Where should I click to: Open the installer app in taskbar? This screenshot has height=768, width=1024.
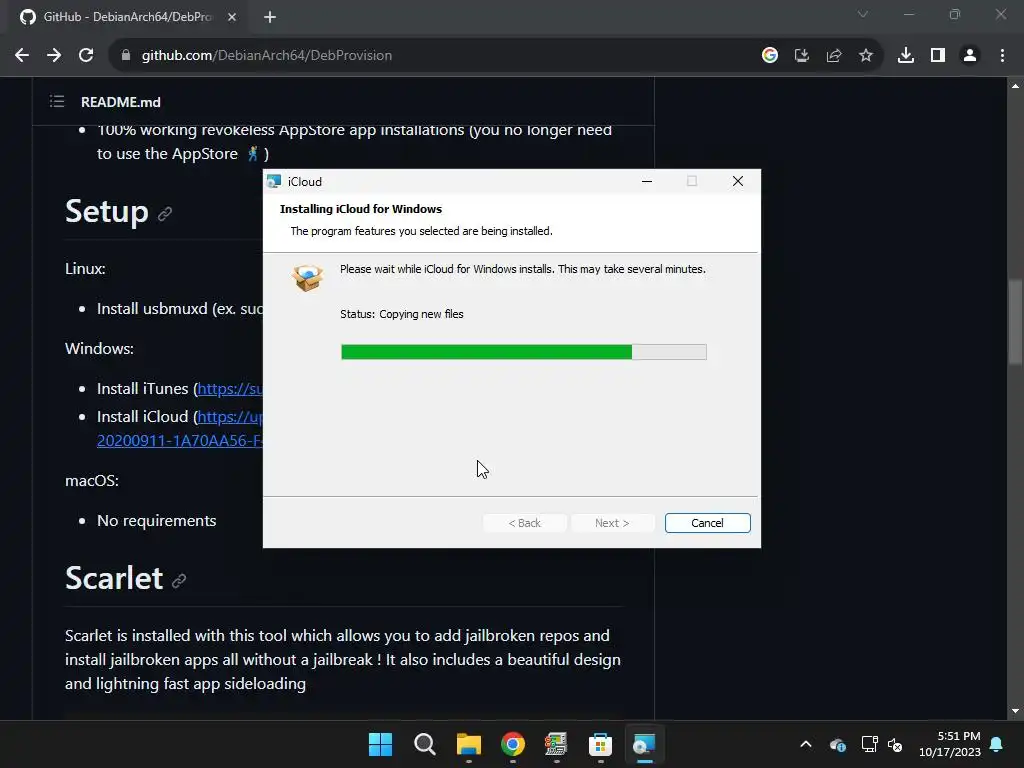pos(645,744)
